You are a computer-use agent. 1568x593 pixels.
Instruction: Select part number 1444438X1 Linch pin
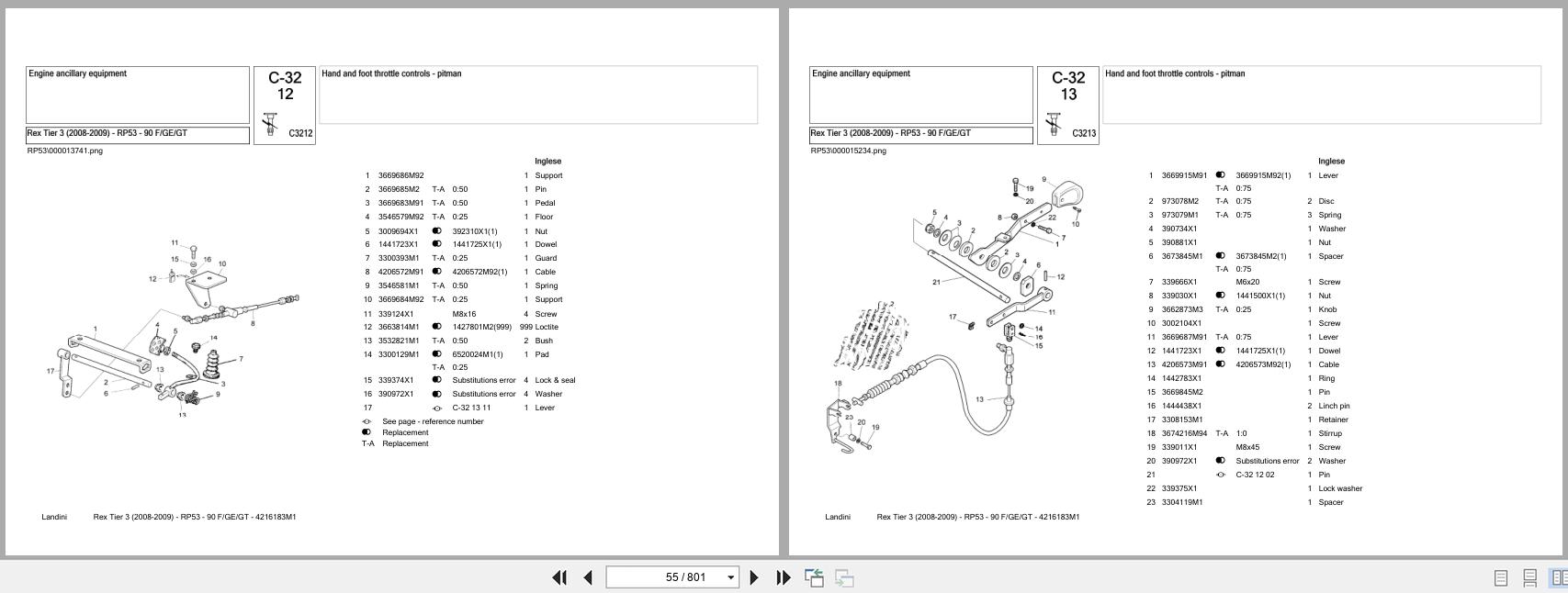coord(1181,406)
